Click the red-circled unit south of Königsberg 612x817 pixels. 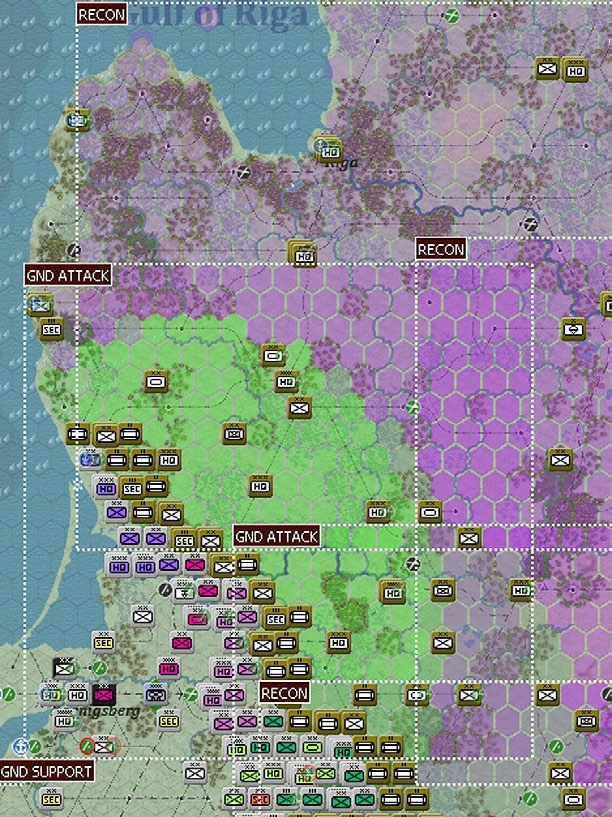[x=101, y=745]
